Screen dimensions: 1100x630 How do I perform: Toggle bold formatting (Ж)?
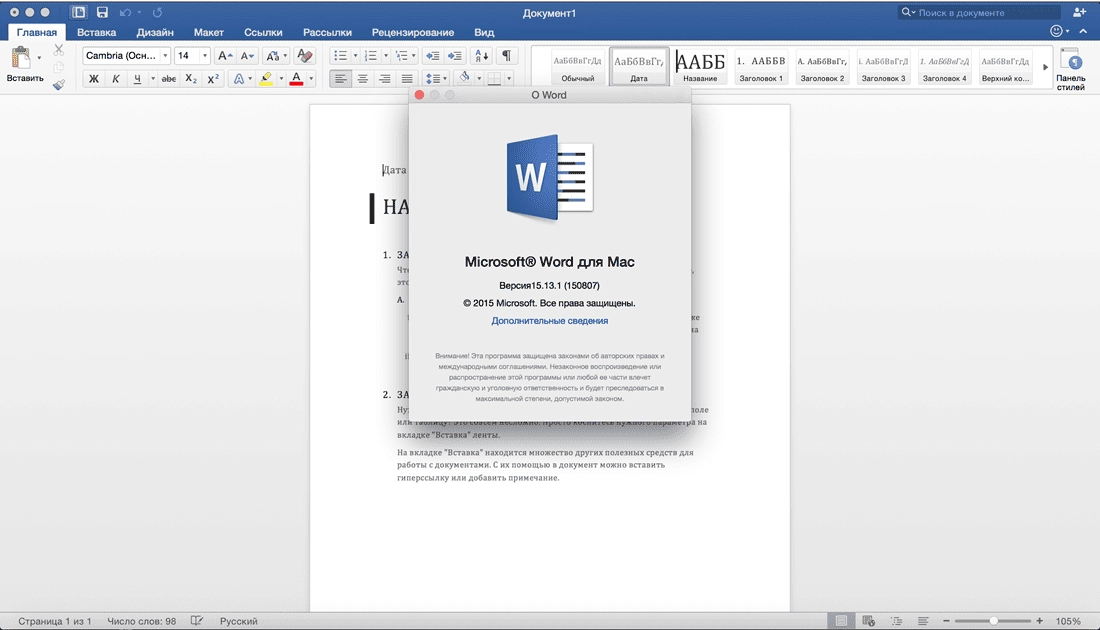point(93,79)
